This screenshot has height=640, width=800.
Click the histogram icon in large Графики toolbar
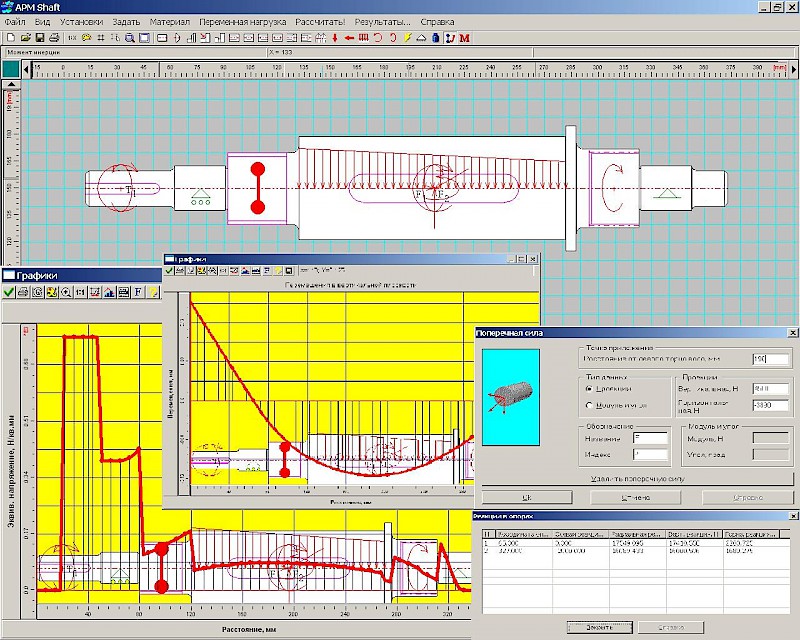[x=109, y=292]
